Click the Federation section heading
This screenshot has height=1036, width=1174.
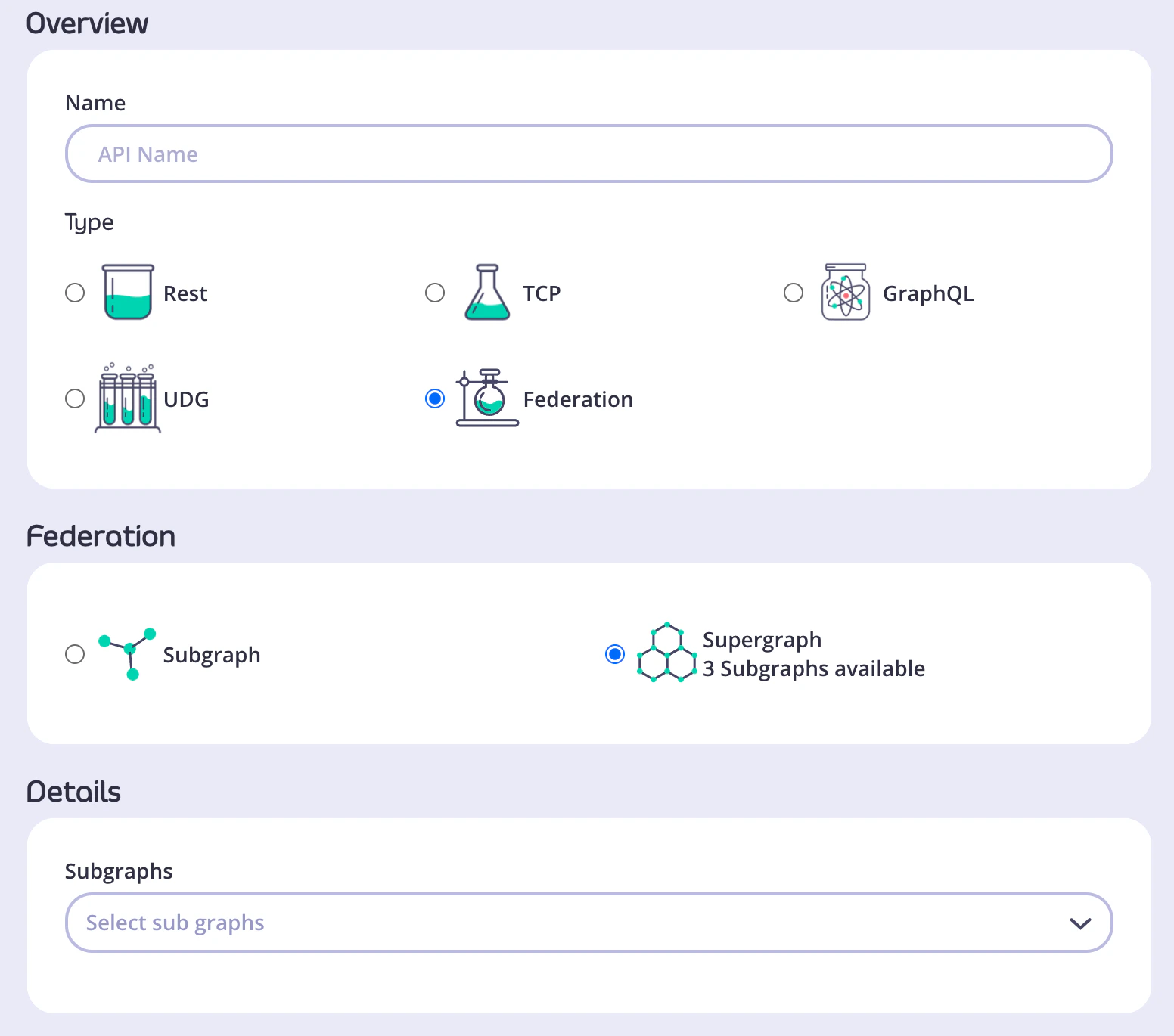click(x=101, y=536)
